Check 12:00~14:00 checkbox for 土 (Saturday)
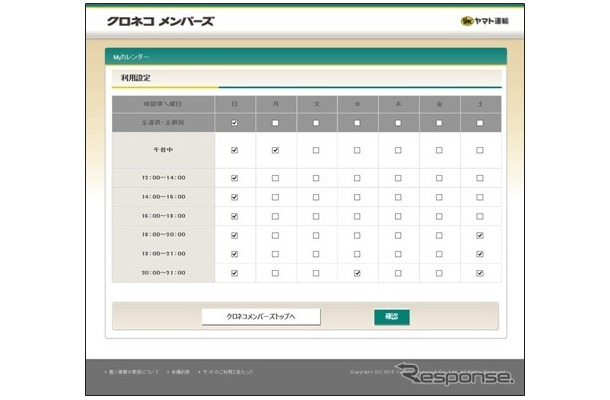 pos(480,178)
